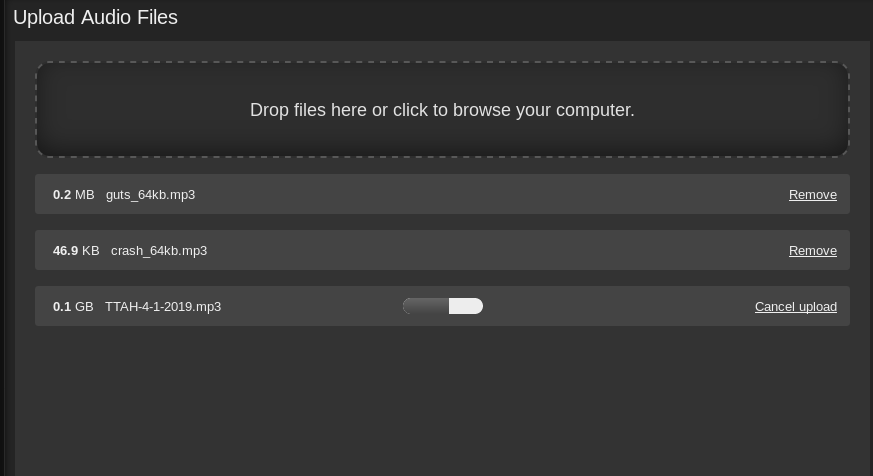The height and width of the screenshot is (476, 873).
Task: Click the TTAH-4-1-2019.mp3 upload progress bar
Action: pos(443,306)
